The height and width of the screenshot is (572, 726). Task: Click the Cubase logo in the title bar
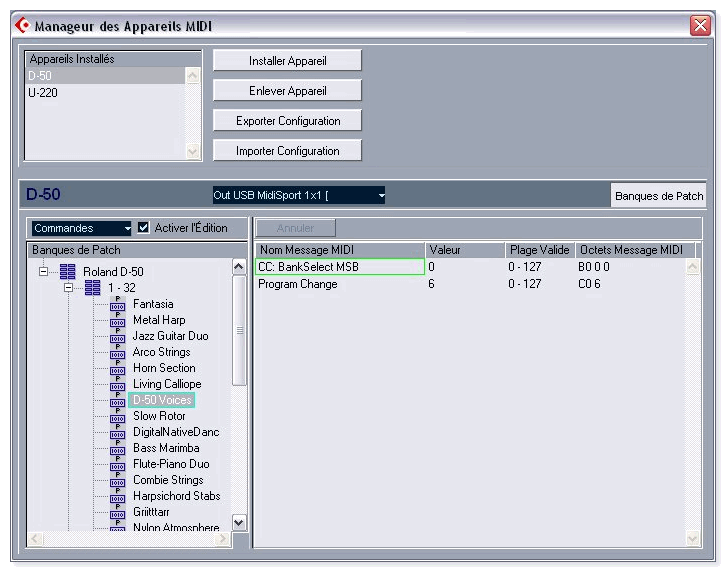point(22,25)
